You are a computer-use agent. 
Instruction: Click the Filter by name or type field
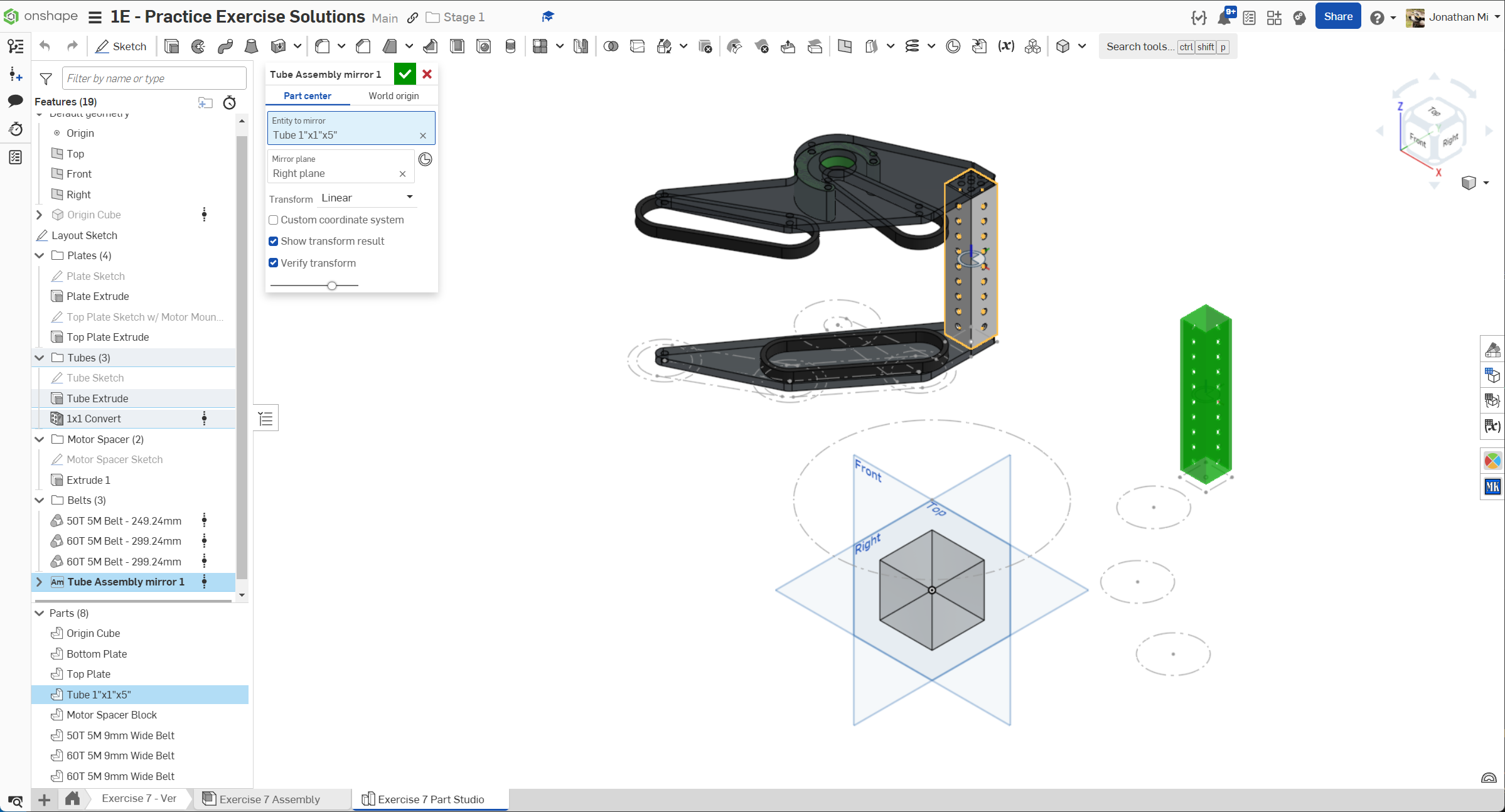[x=154, y=78]
